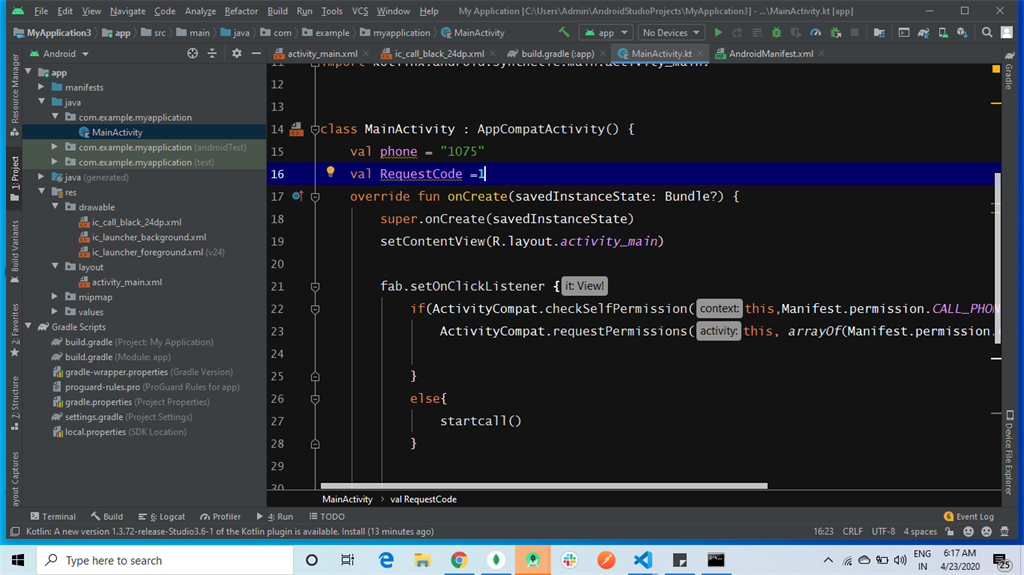
Task: Expand the values folder
Action: click(x=55, y=312)
